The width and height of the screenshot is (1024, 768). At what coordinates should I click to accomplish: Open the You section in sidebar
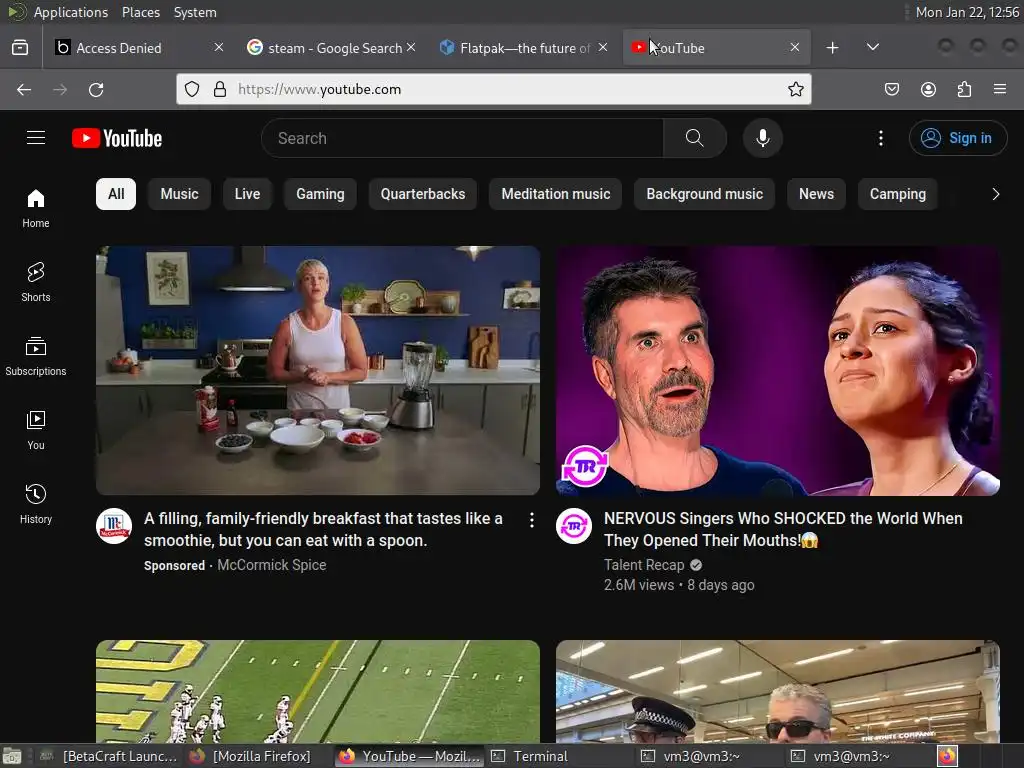pos(36,430)
